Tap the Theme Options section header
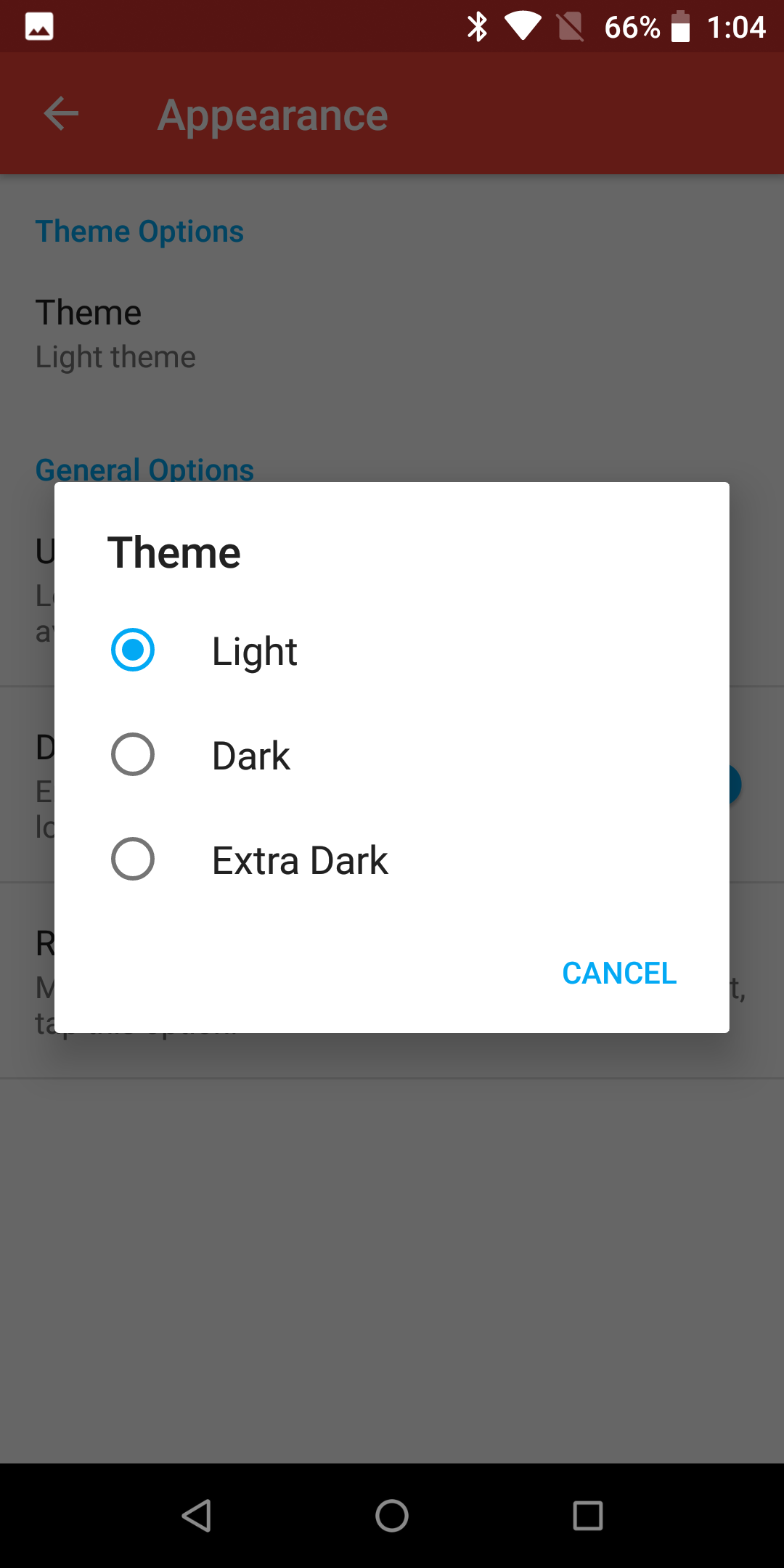The image size is (784, 1568). 139,231
